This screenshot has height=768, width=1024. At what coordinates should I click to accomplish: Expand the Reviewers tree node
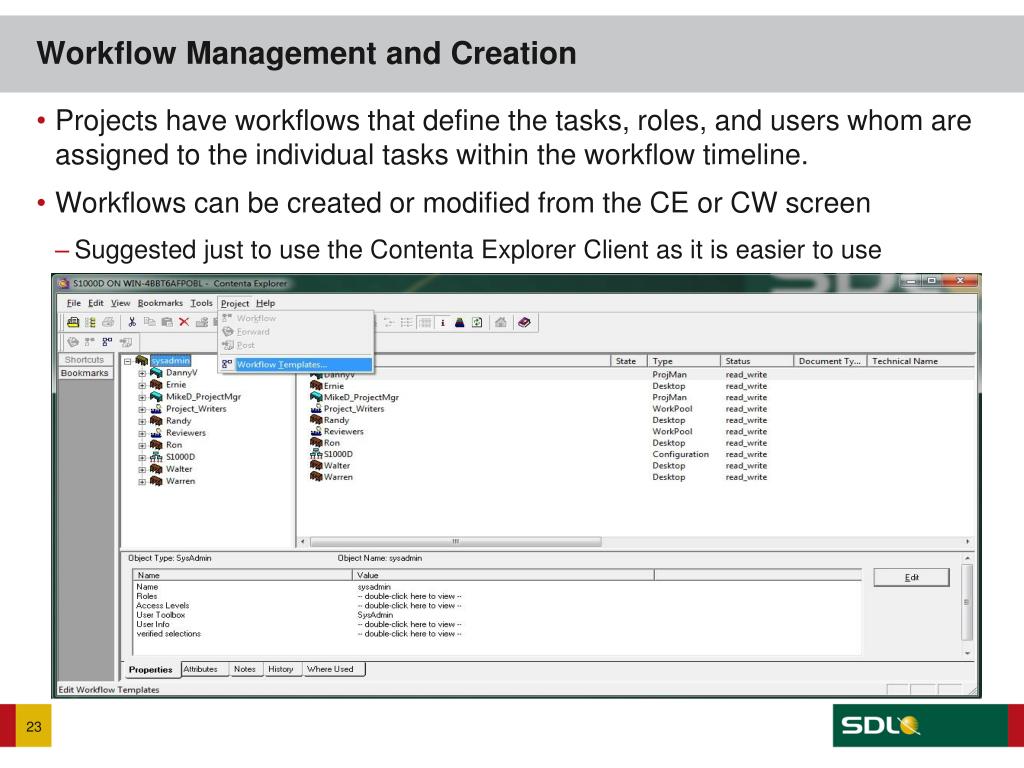(142, 434)
